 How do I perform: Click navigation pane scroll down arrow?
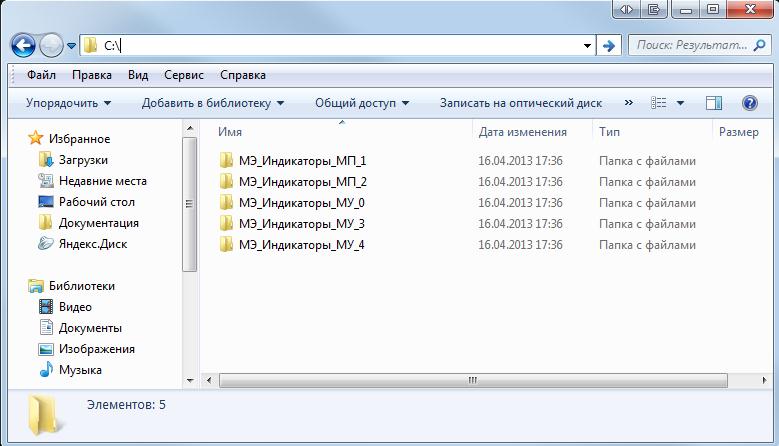pyautogui.click(x=190, y=380)
